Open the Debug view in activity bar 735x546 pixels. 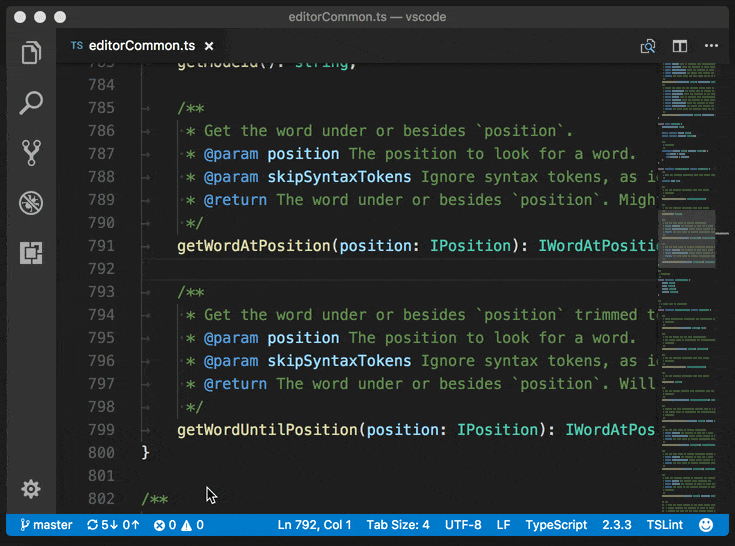[x=31, y=203]
